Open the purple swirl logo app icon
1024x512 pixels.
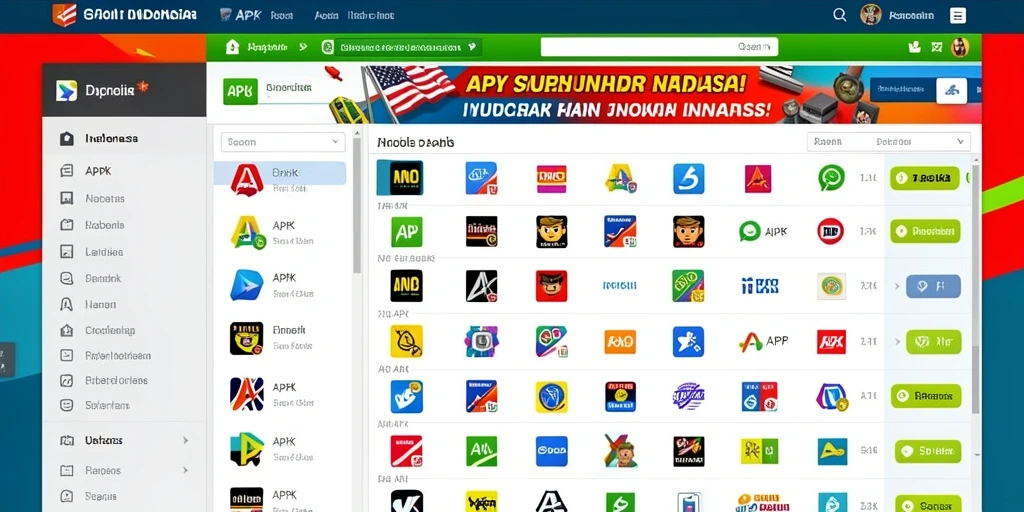click(688, 396)
